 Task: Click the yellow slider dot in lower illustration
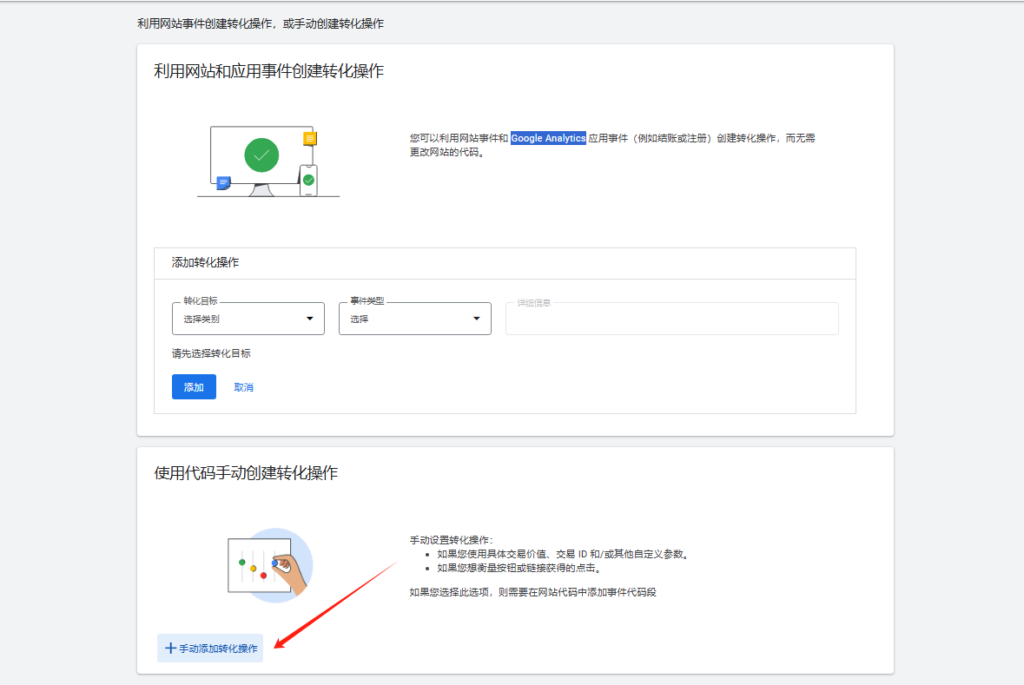coord(253,569)
